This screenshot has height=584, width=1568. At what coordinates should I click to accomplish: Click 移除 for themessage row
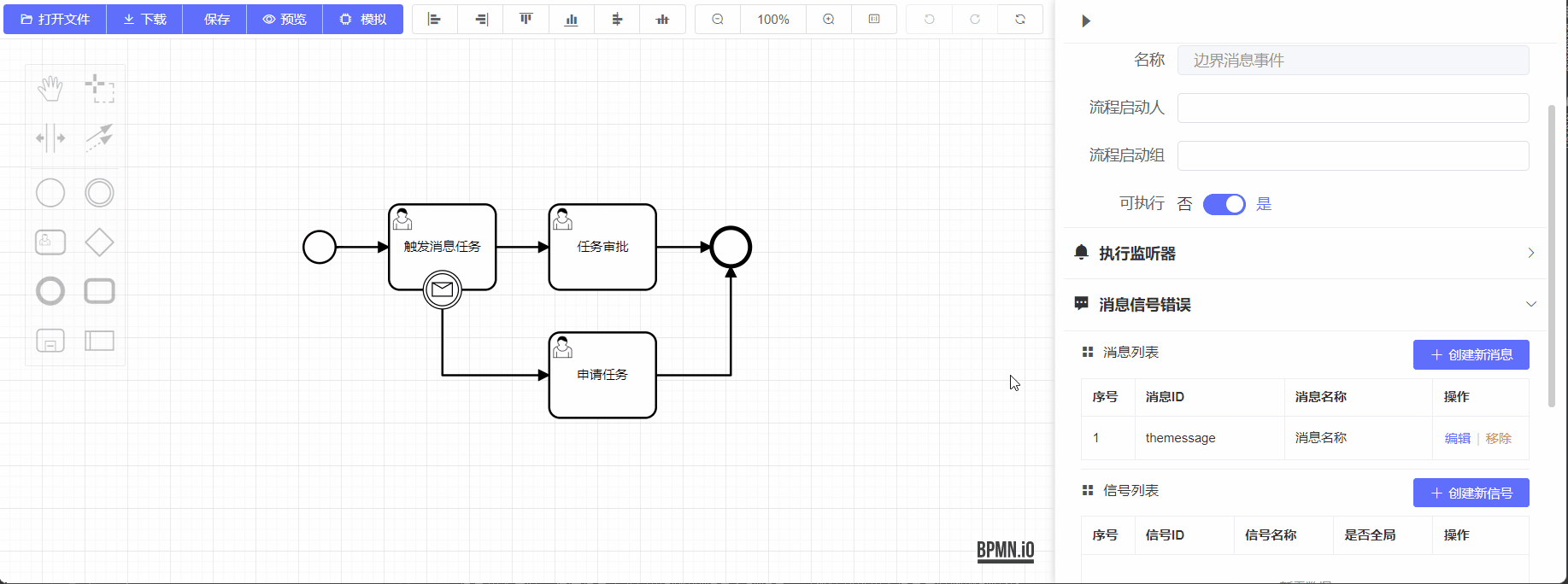[1498, 439]
